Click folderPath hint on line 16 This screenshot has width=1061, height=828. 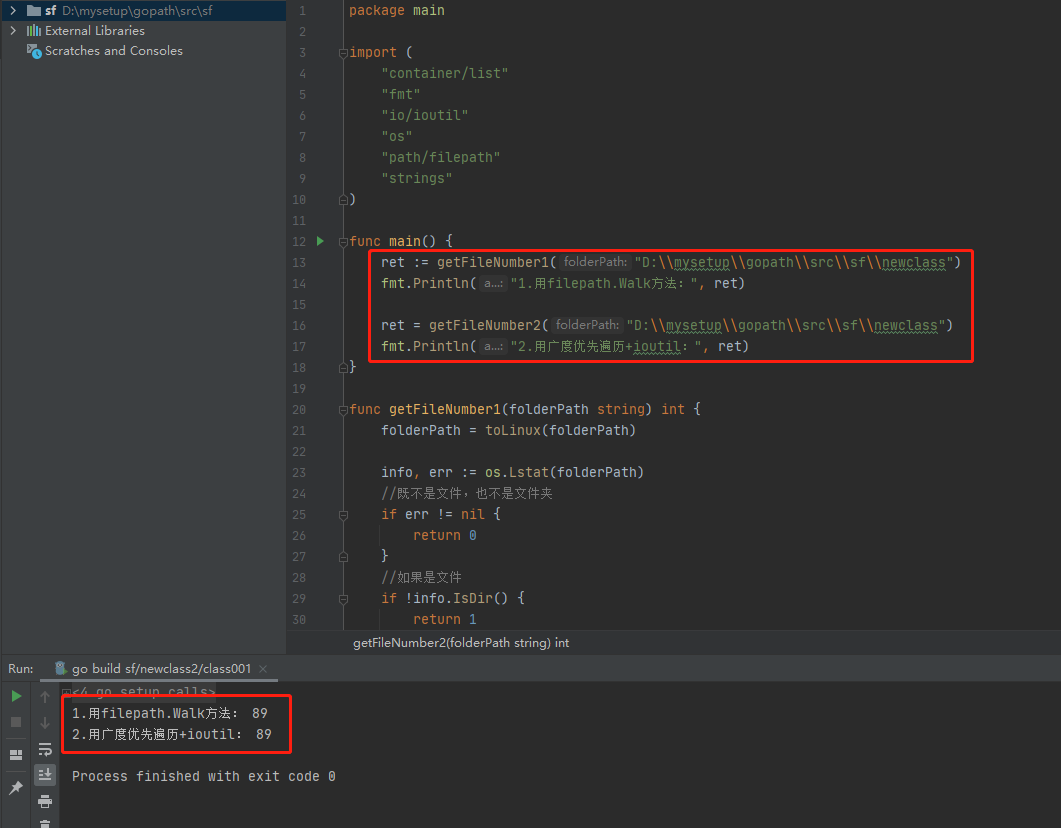(587, 325)
